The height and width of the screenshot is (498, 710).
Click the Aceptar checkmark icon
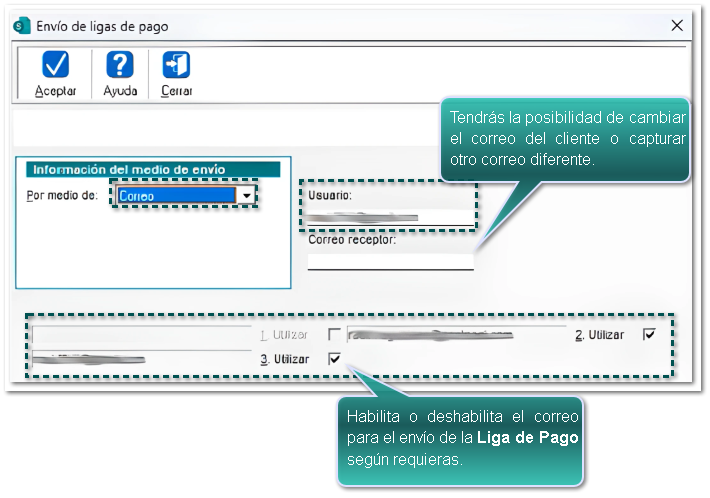56,64
